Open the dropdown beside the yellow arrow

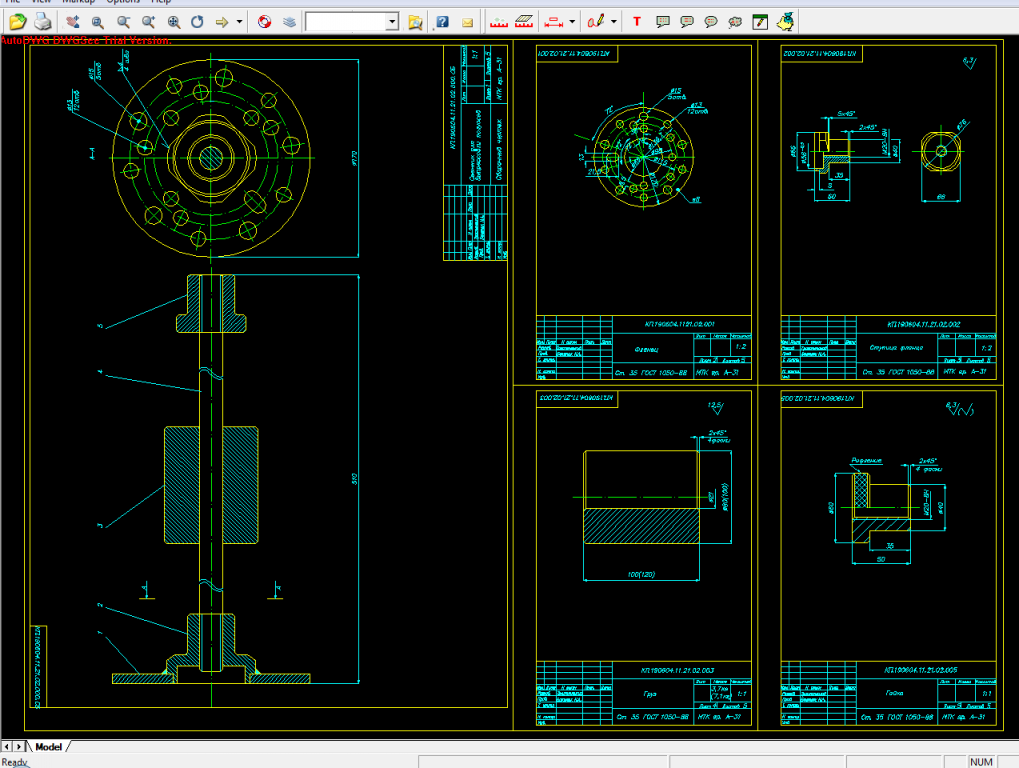click(239, 21)
